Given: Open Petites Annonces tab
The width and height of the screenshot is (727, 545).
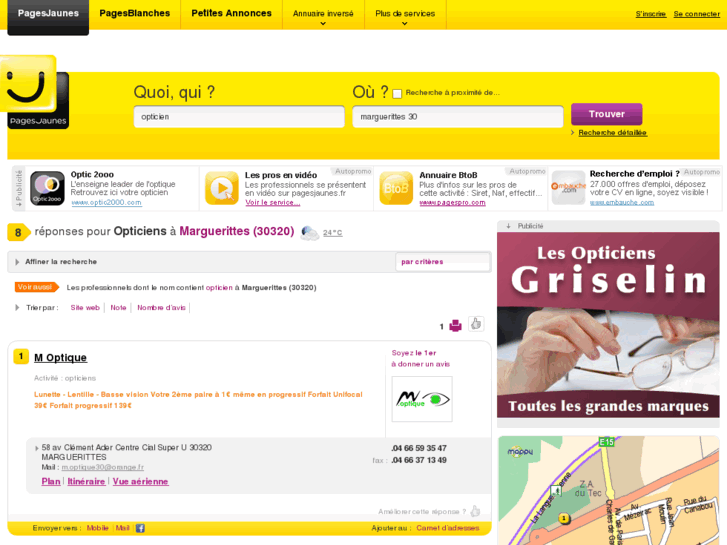Looking at the screenshot, I should click(x=231, y=13).
